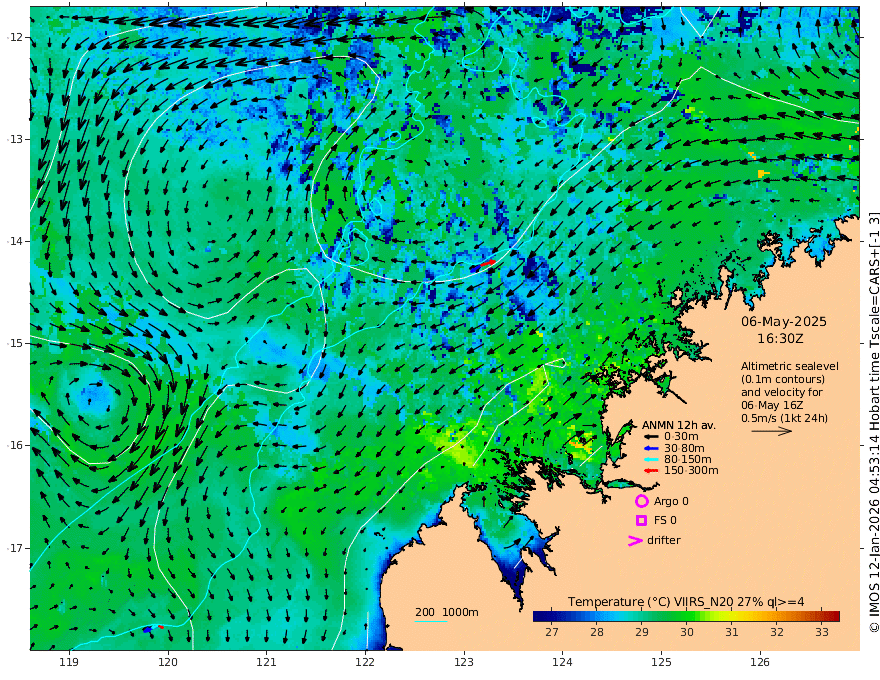The height and width of the screenshot is (680, 880).
Task: Click the -15 latitude axis label
Action: tap(15, 343)
